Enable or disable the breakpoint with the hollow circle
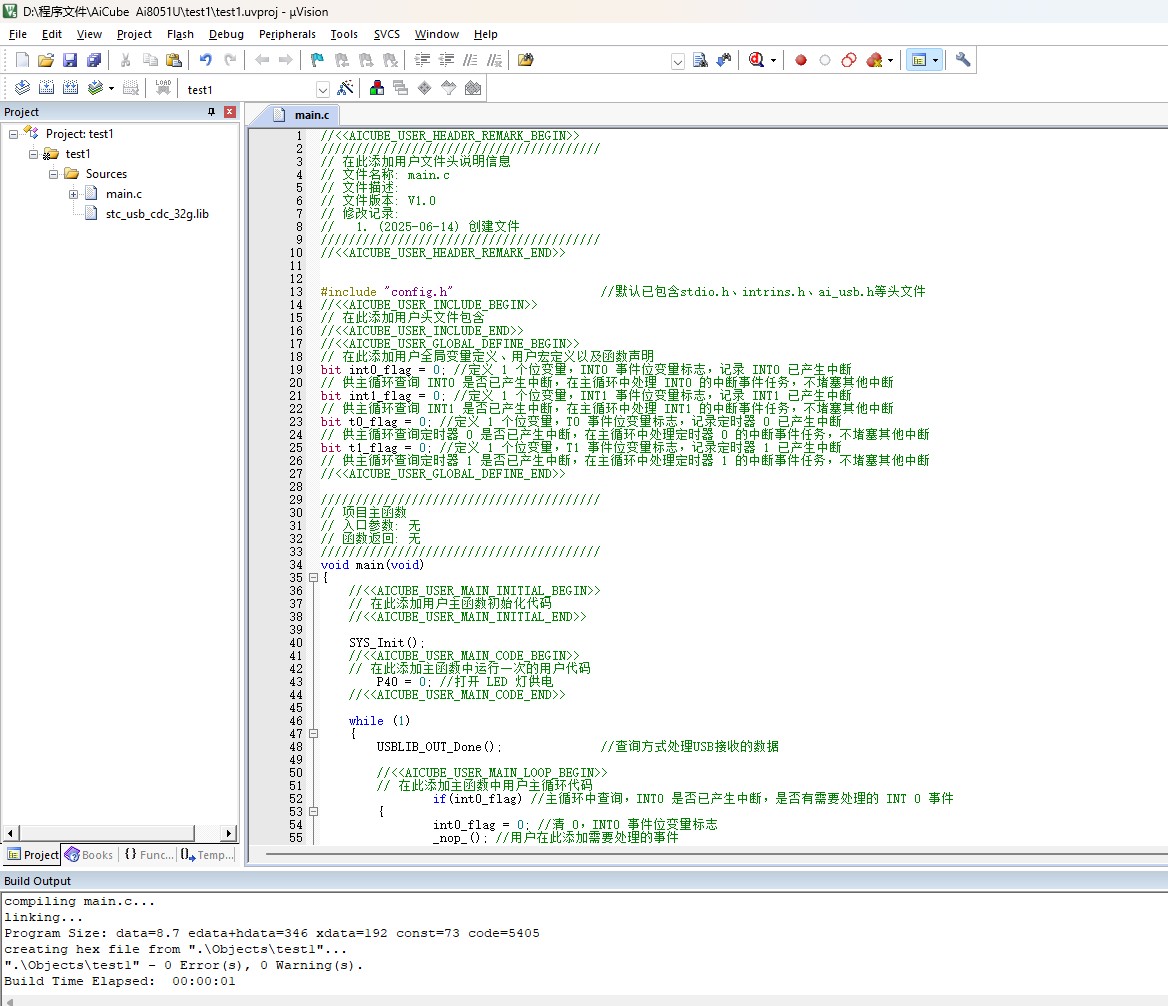 coord(825,60)
